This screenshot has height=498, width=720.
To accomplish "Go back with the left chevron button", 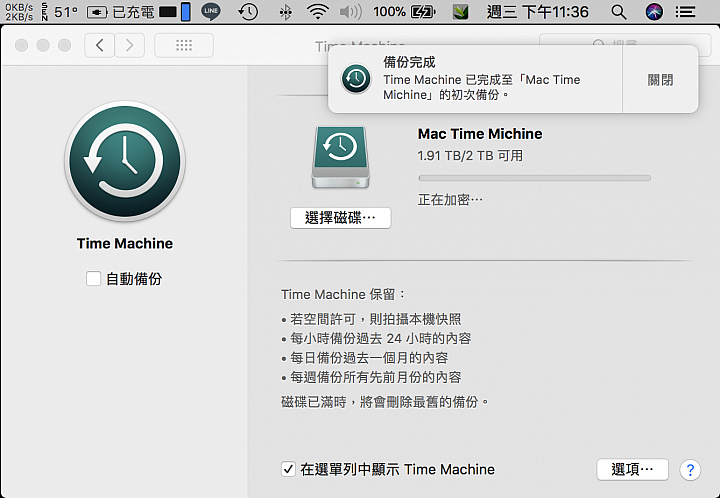I will (x=99, y=45).
